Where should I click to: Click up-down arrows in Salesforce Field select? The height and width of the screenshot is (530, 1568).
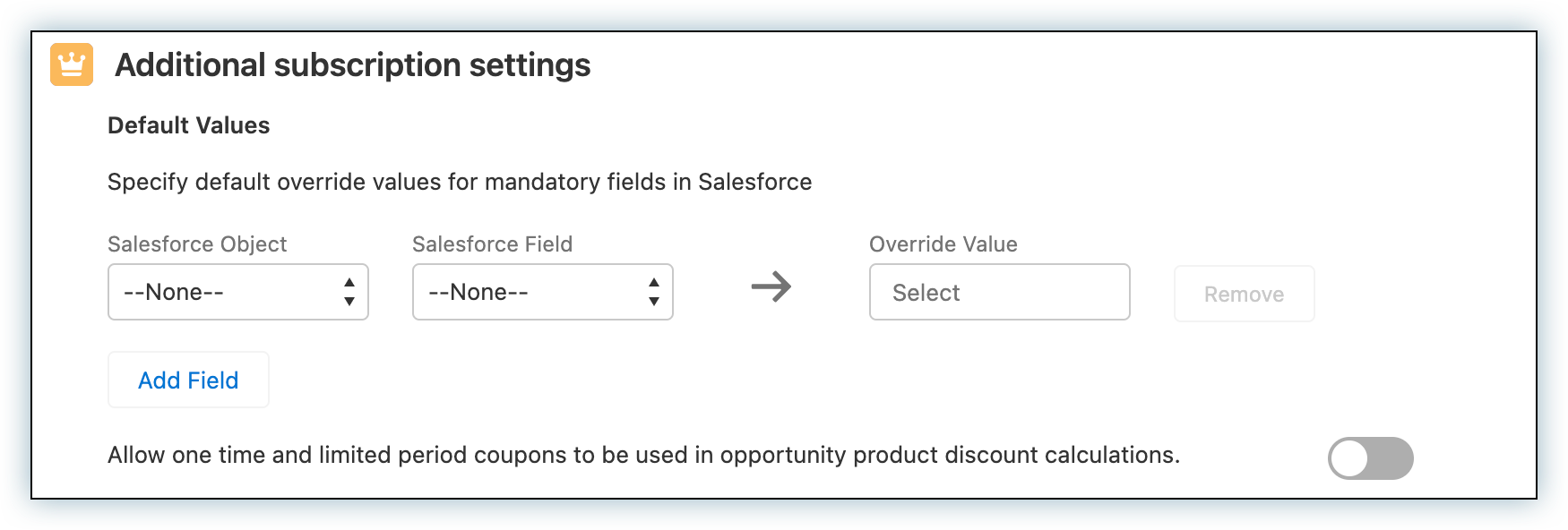pyautogui.click(x=654, y=292)
